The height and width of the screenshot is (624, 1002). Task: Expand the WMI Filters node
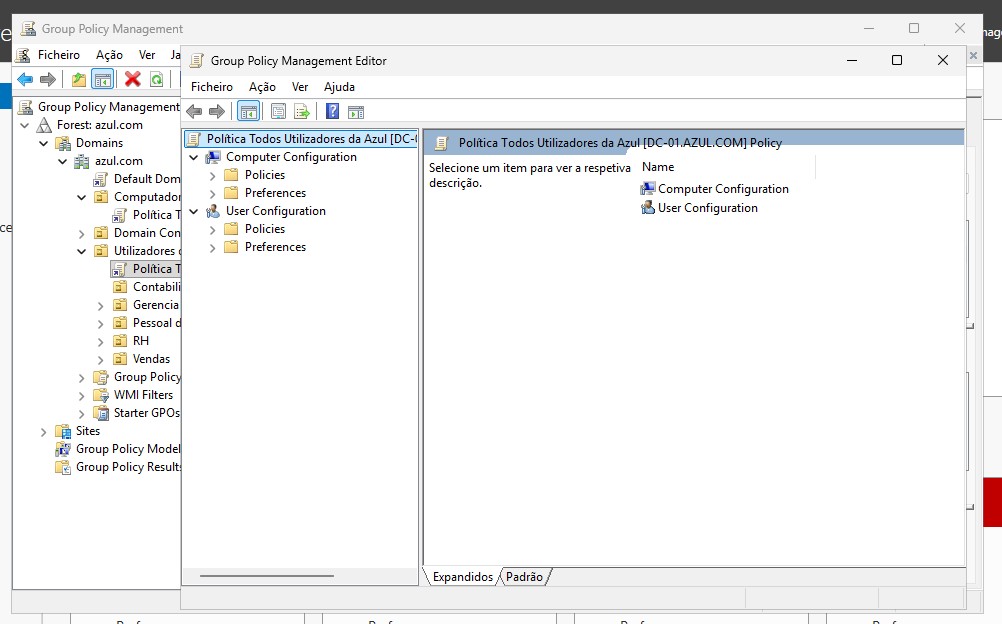pos(81,396)
